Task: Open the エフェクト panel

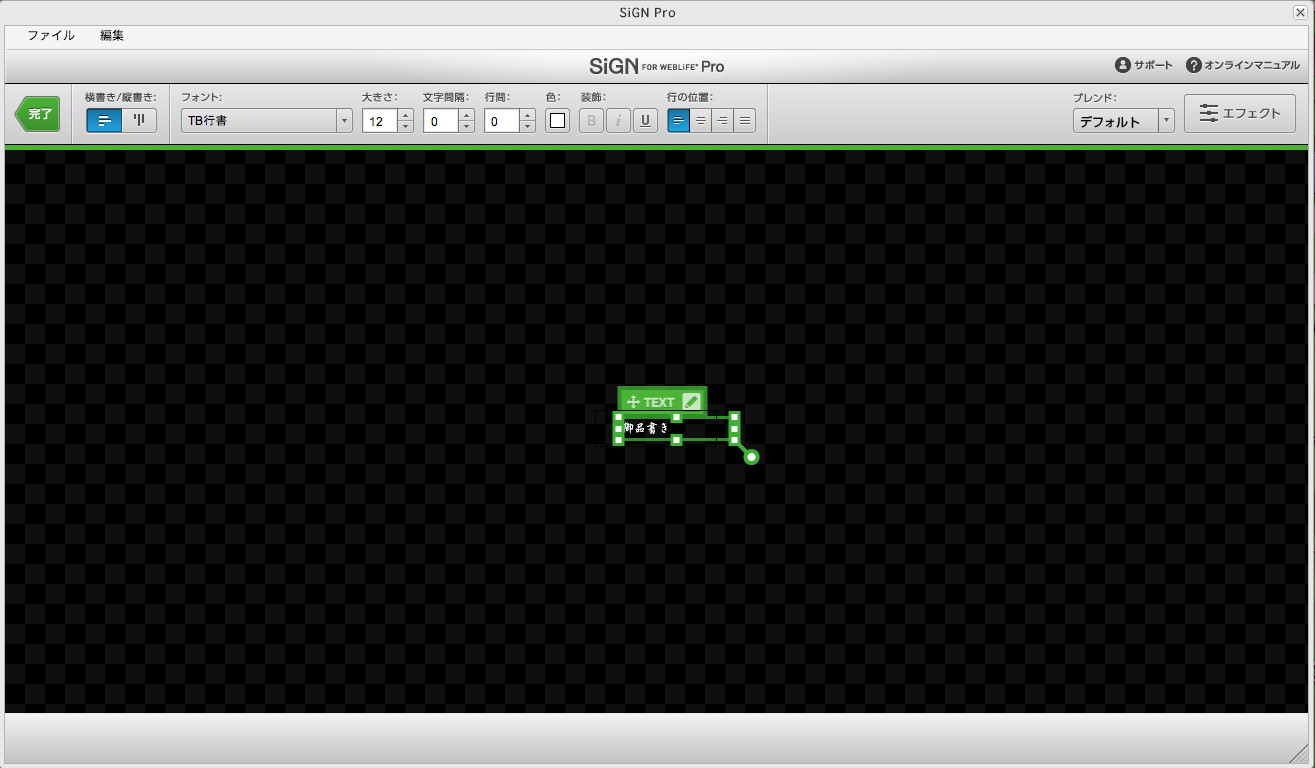Action: (x=1240, y=113)
